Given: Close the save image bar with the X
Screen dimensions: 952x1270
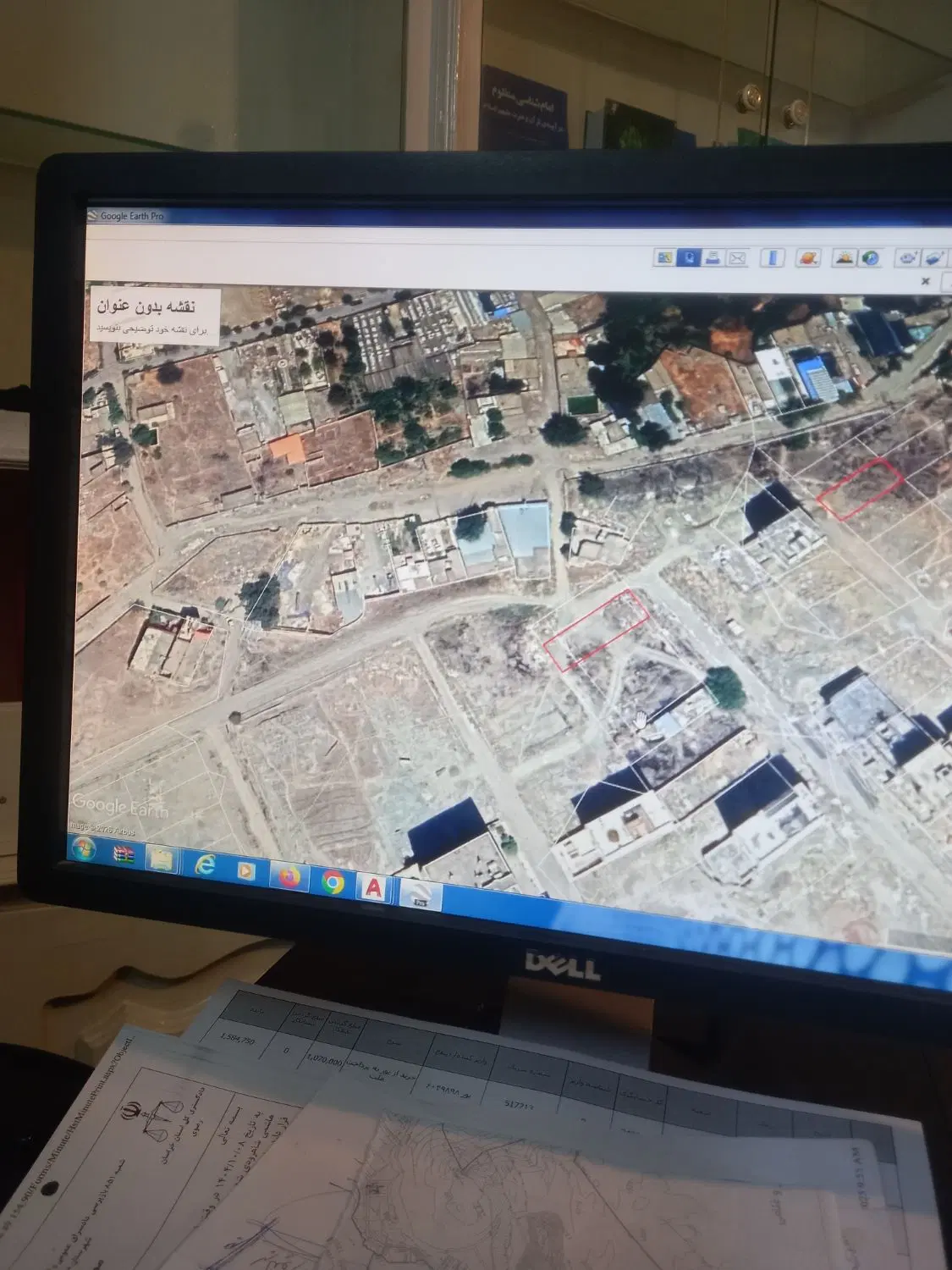Looking at the screenshot, I should pos(926,280).
